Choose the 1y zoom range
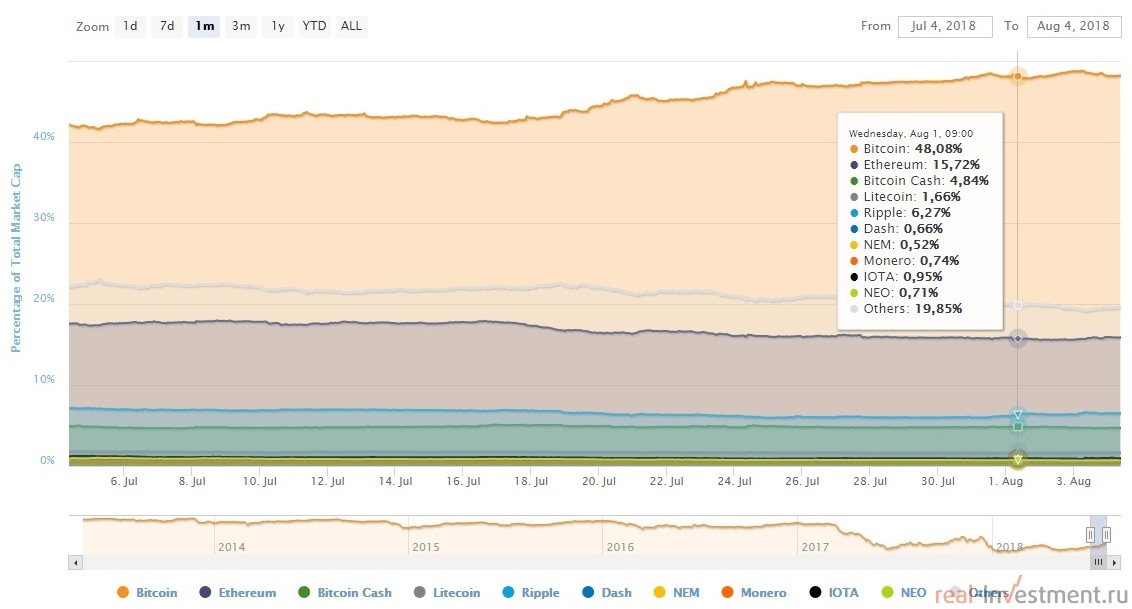This screenshot has width=1132, height=609. coord(278,26)
